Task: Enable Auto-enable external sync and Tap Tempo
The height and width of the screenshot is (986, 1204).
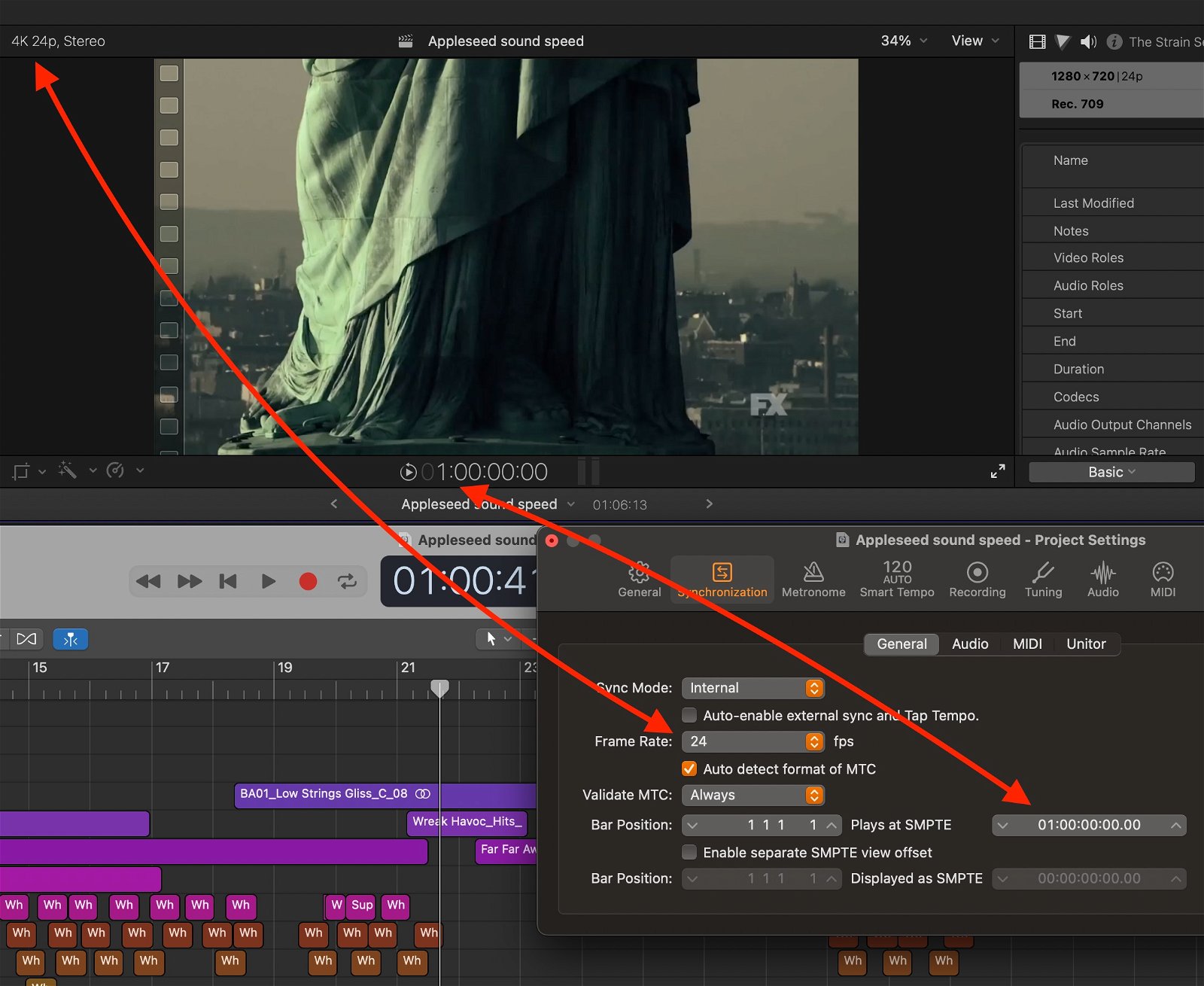Action: (689, 715)
